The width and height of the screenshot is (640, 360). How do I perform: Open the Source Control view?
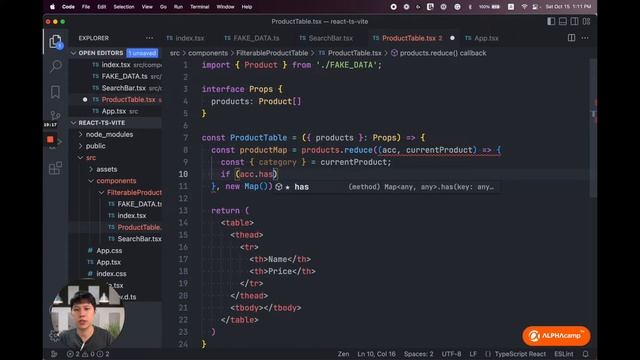point(55,116)
